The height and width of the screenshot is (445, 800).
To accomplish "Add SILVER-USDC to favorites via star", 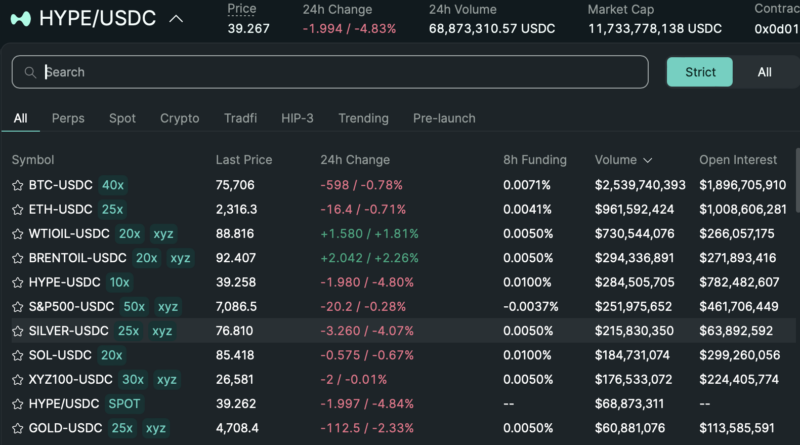I will (x=17, y=331).
